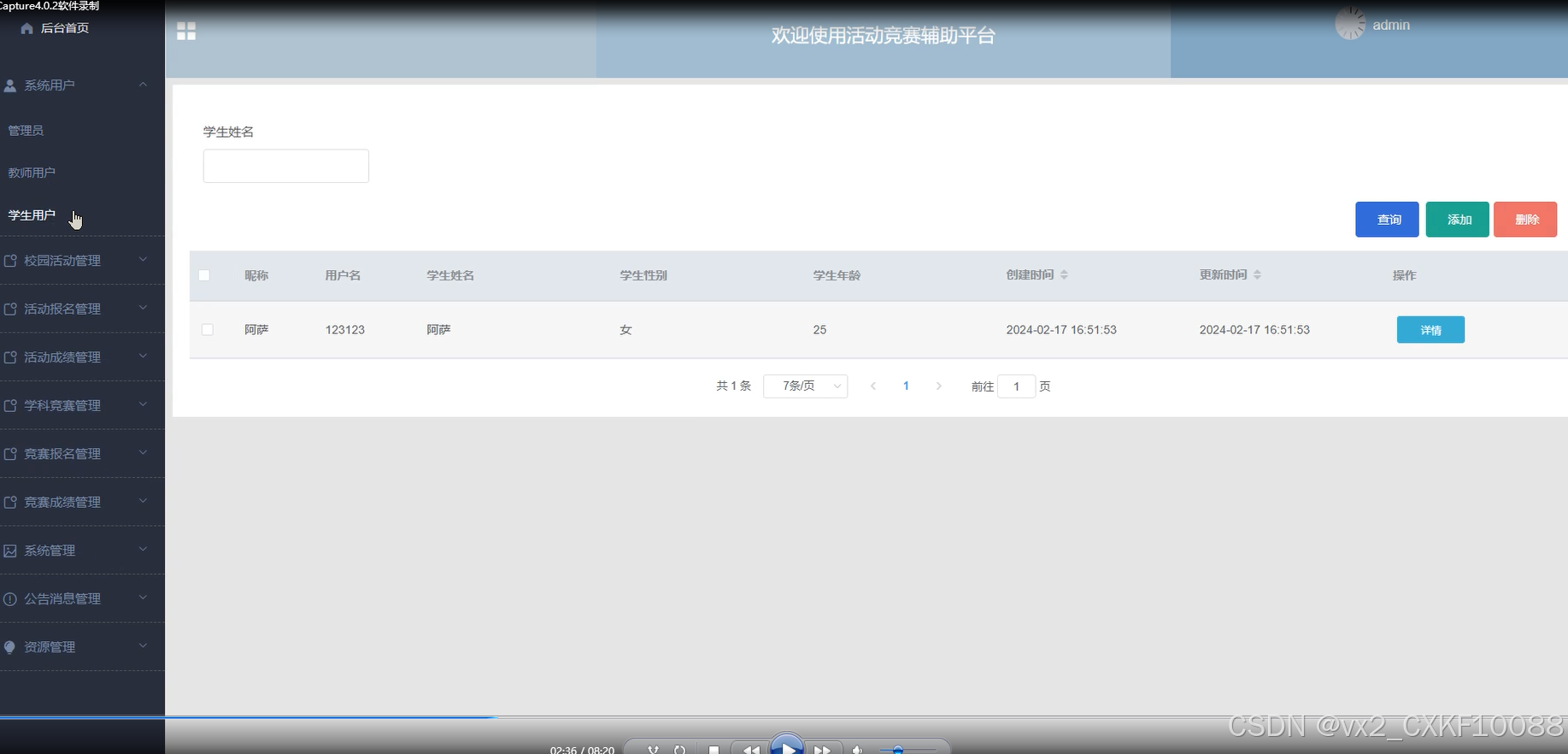Collapse the 系统用户 menu chevron
Viewport: 1568px width, 754px height.
[x=143, y=85]
